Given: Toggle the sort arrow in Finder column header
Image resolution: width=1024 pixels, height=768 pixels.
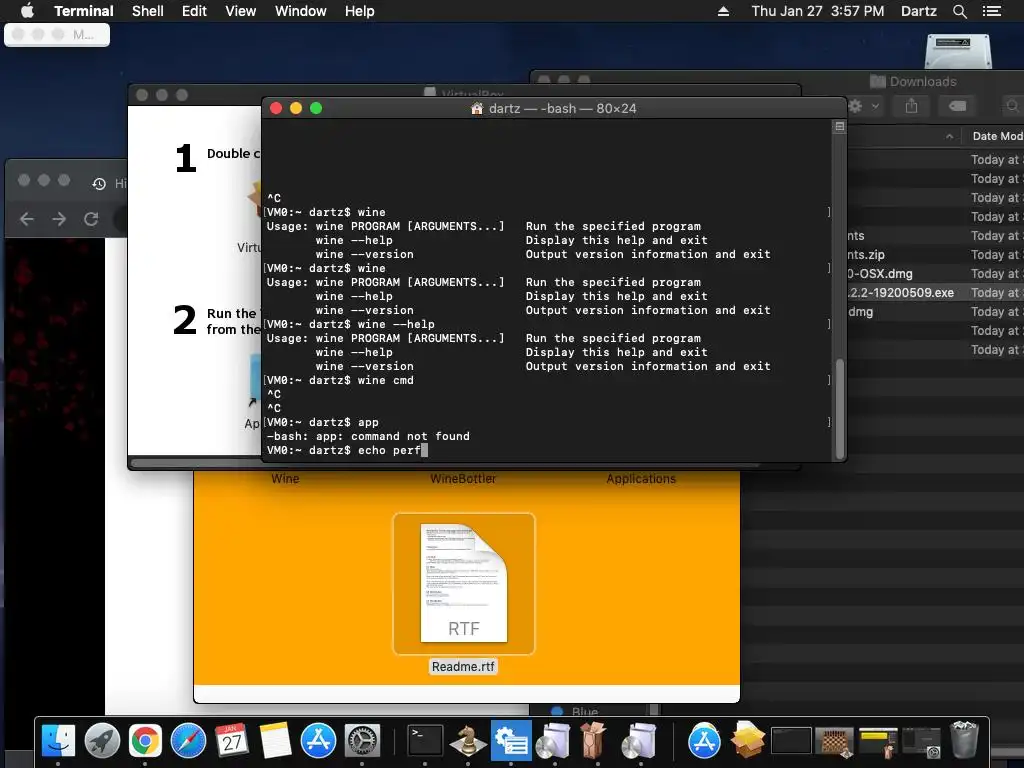Looking at the screenshot, I should [950, 136].
